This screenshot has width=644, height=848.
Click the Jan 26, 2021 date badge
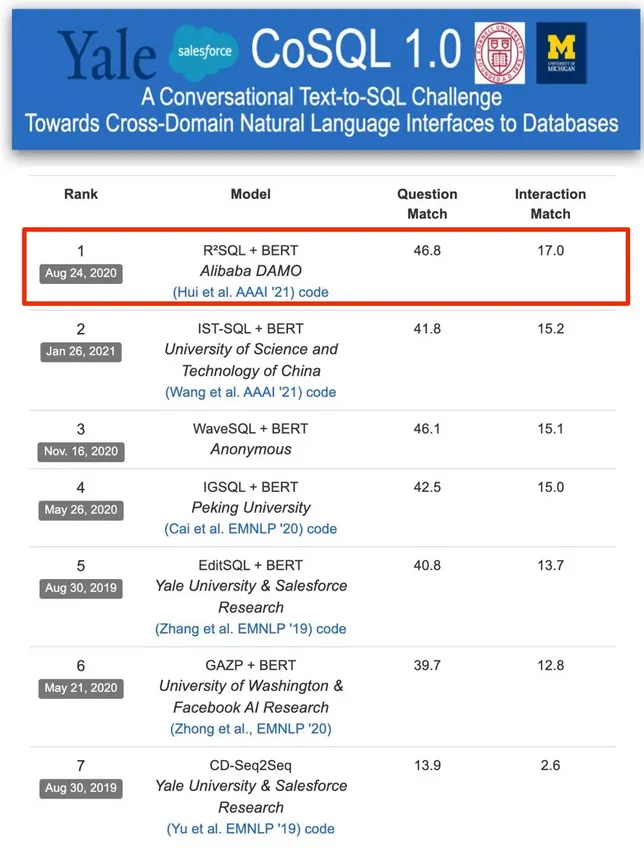pyautogui.click(x=81, y=351)
